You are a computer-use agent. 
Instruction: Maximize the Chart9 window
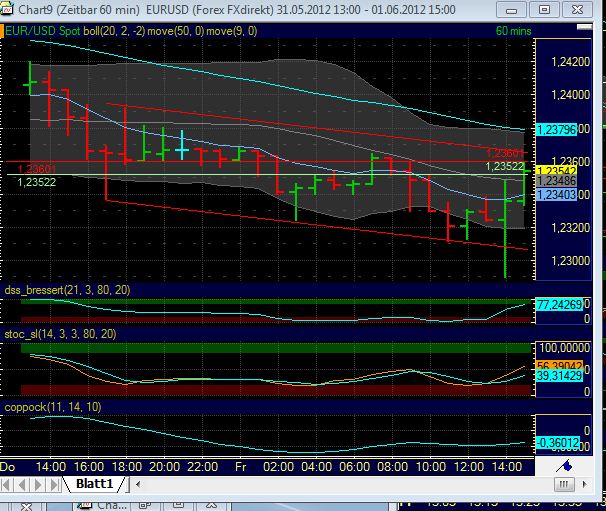(x=544, y=10)
